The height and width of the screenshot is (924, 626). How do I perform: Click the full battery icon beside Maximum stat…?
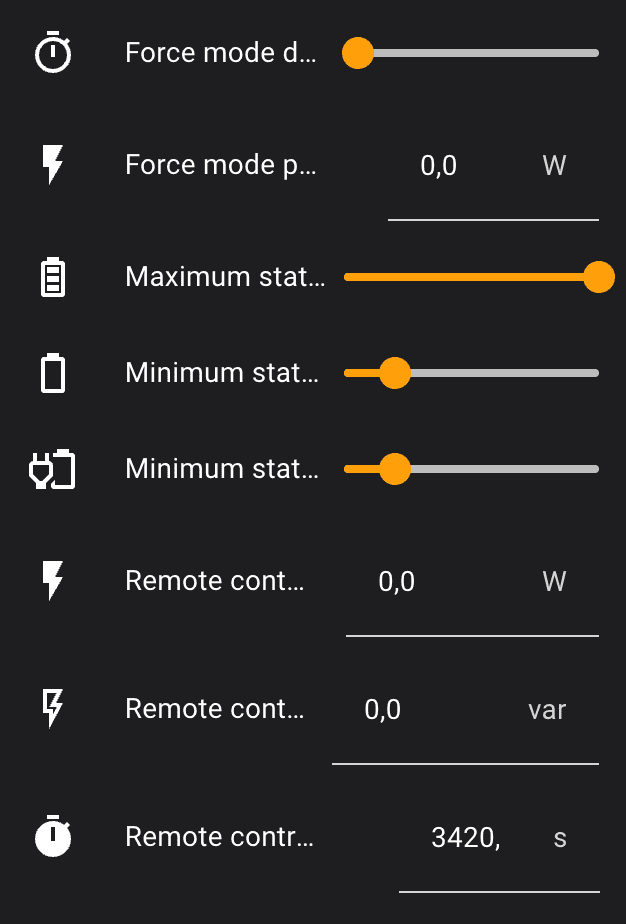pyautogui.click(x=53, y=277)
